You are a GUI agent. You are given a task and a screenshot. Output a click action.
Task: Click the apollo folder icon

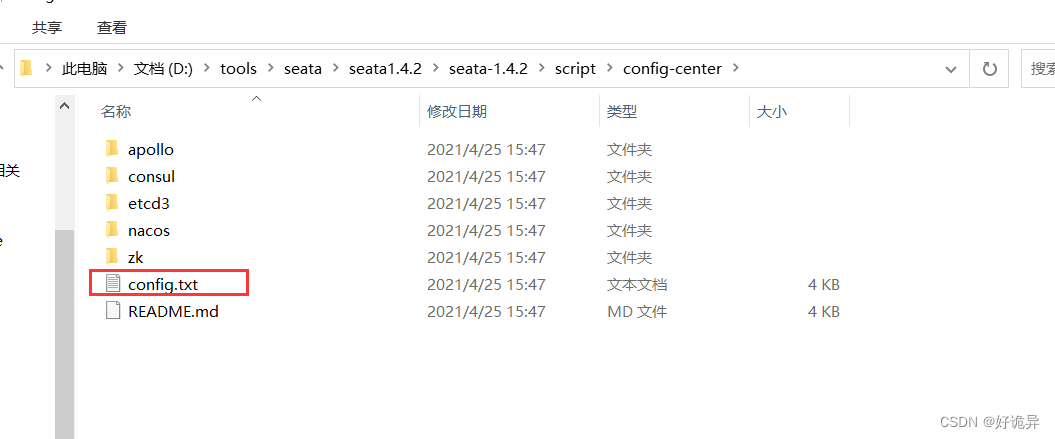point(112,149)
